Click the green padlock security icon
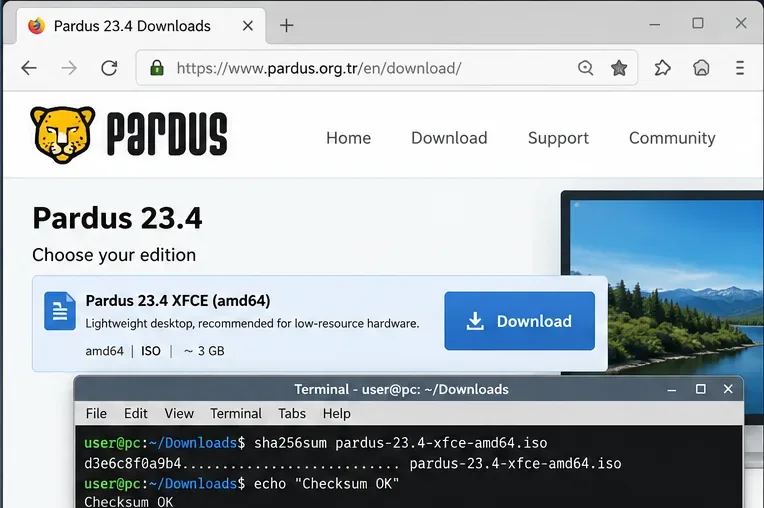The image size is (764, 508). click(157, 68)
